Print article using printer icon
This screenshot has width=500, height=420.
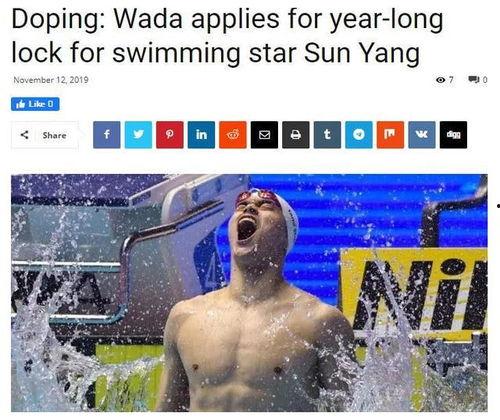click(x=296, y=135)
